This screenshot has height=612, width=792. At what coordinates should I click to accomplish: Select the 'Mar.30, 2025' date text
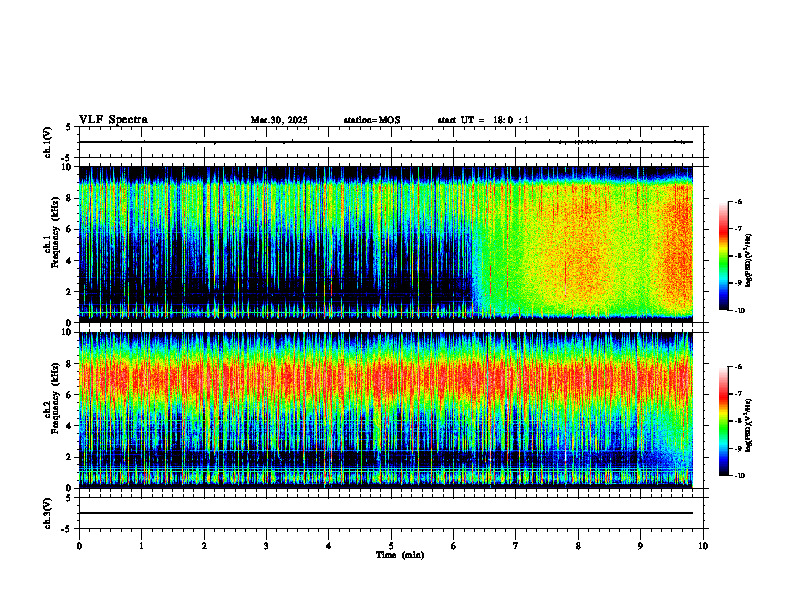click(279, 120)
